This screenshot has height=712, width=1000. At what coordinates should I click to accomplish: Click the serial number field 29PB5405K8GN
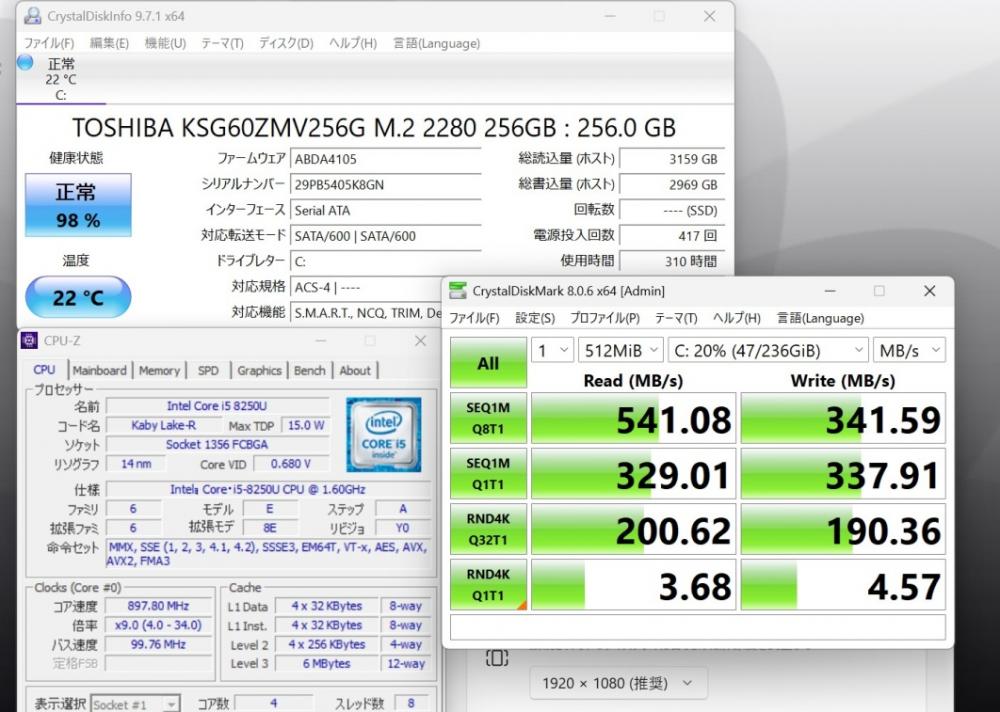coord(385,184)
